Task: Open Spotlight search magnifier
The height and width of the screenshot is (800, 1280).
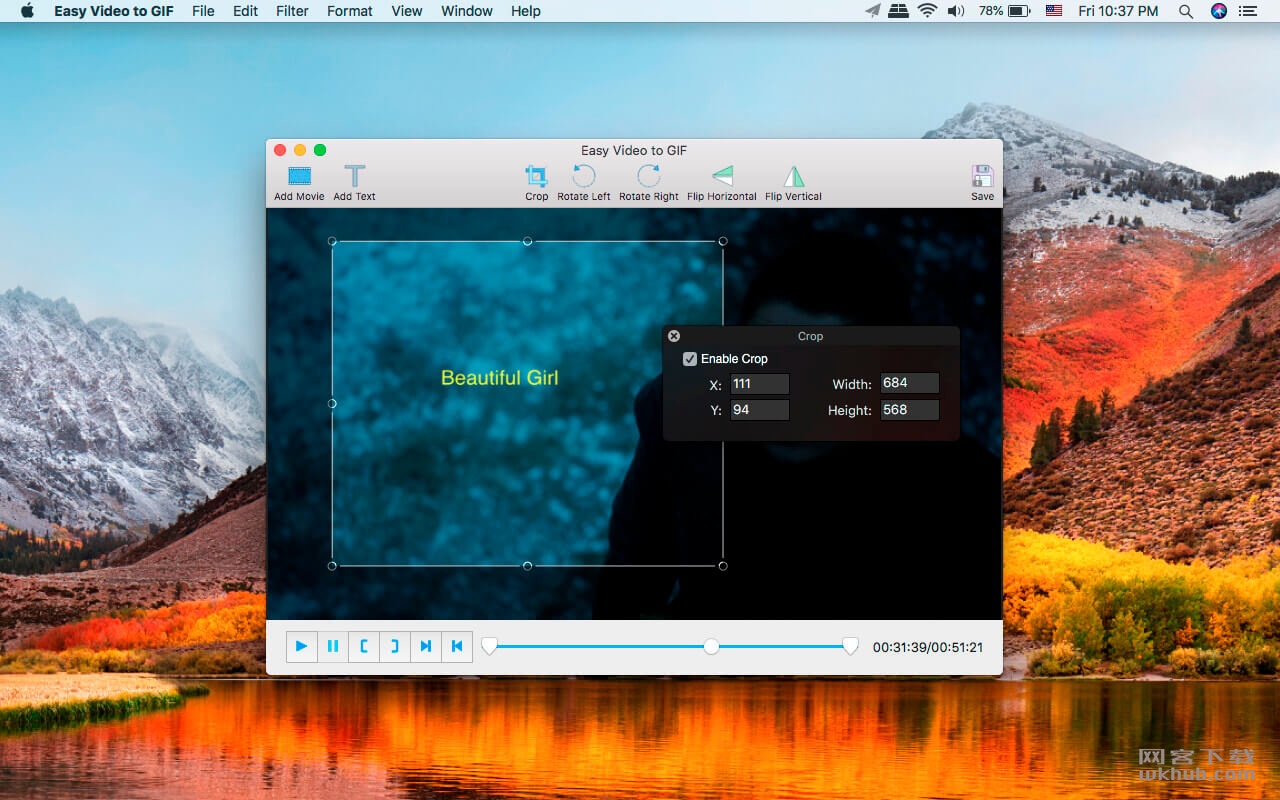Action: (x=1186, y=11)
